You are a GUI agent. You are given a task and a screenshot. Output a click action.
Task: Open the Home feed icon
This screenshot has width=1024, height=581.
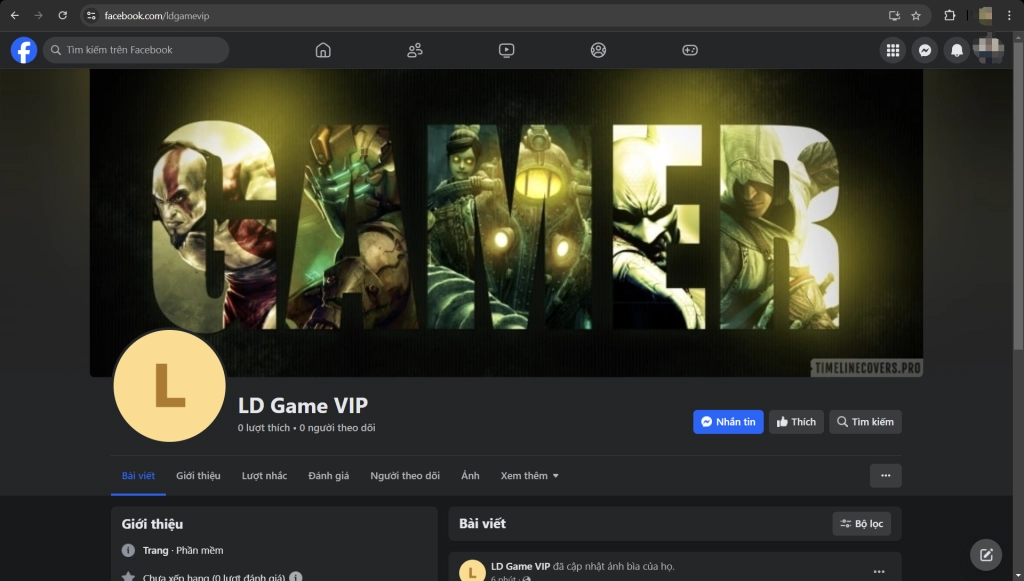coord(322,50)
